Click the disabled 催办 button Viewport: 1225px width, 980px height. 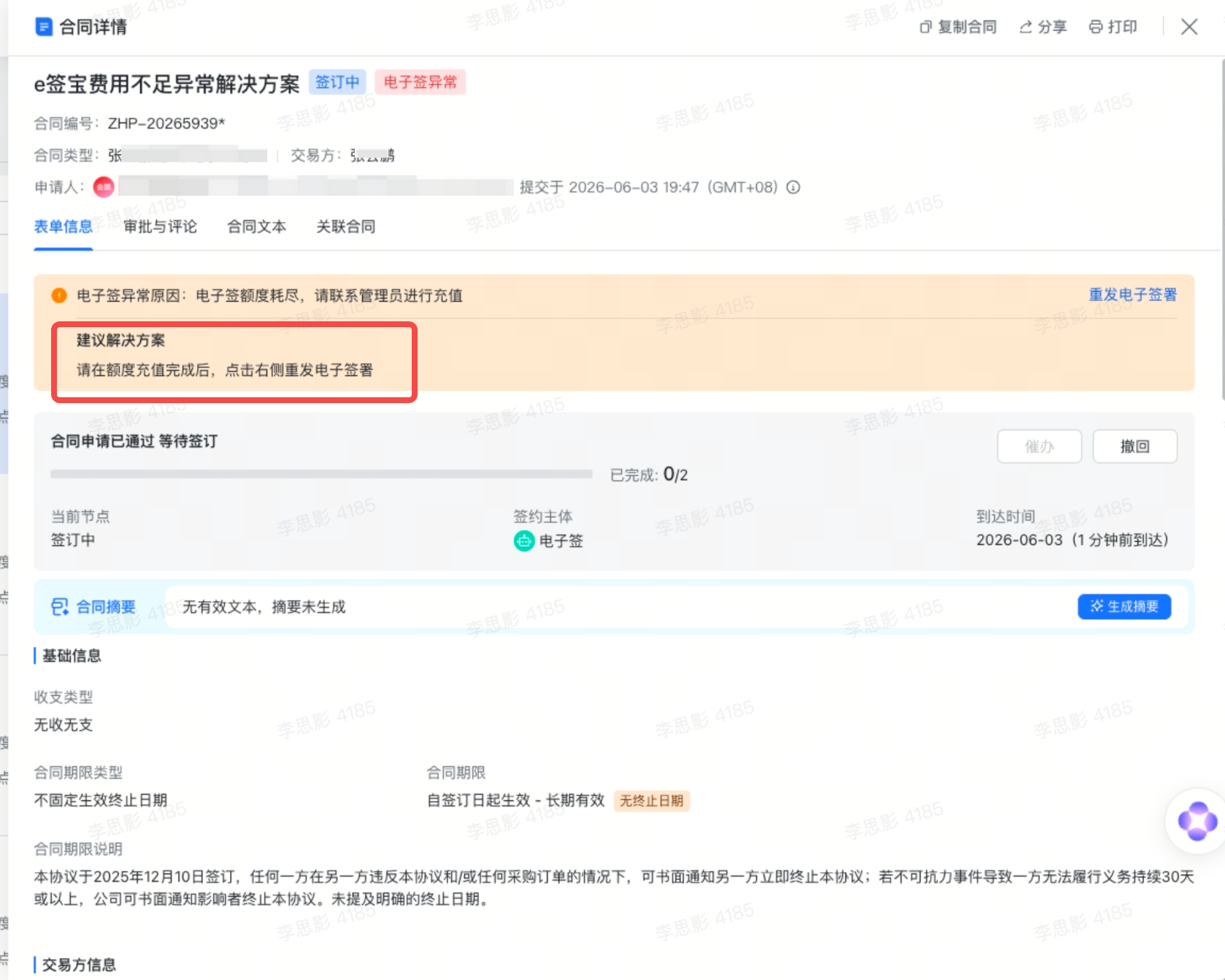pyautogui.click(x=1039, y=446)
